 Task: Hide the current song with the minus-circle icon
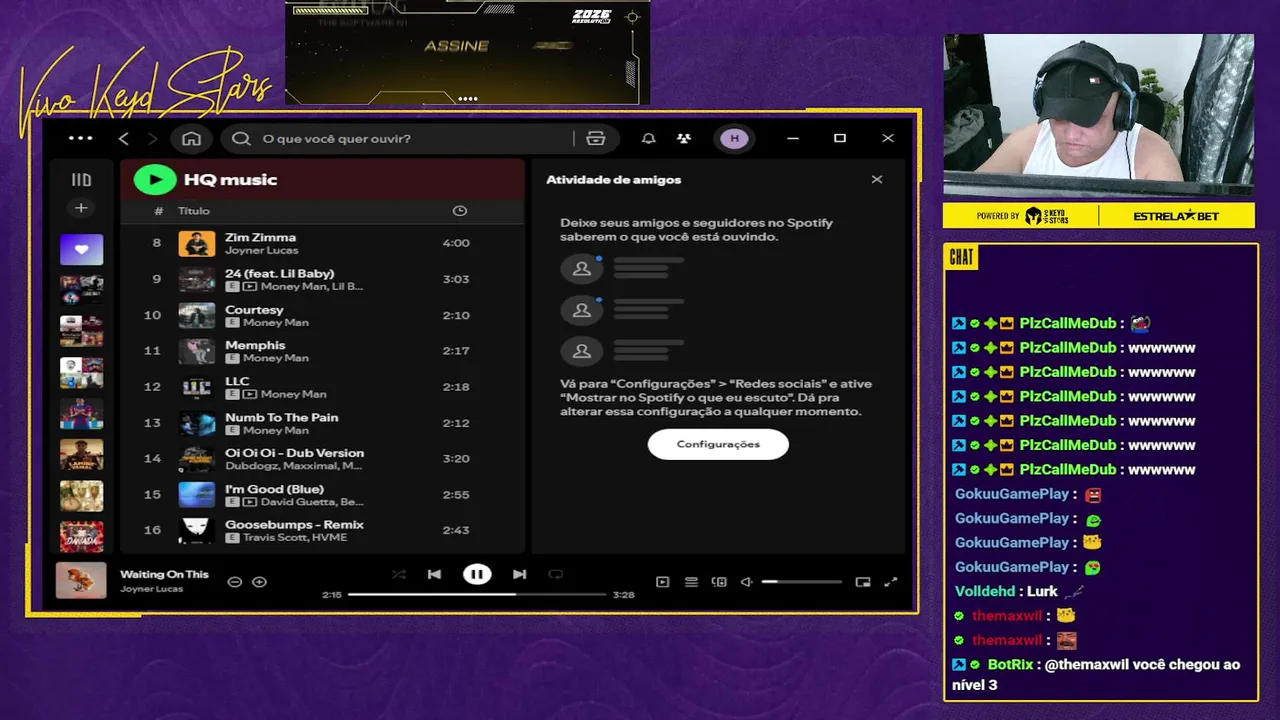[x=235, y=582]
